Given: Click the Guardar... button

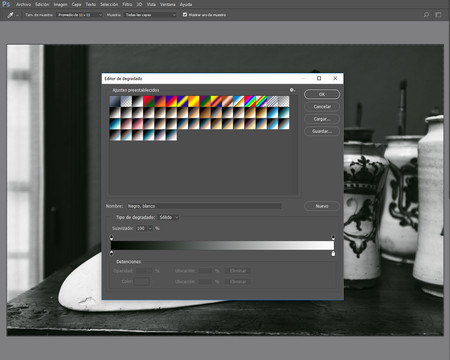Looking at the screenshot, I should tap(322, 131).
